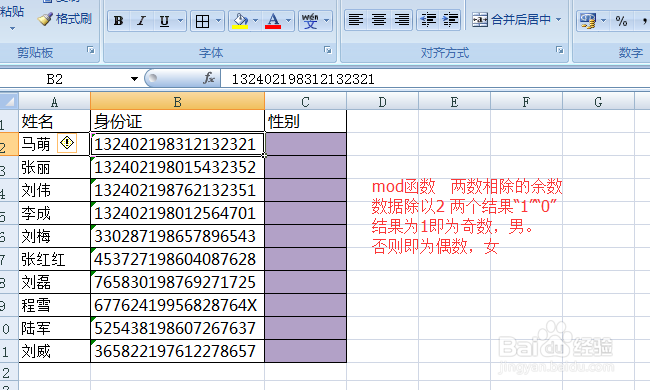650x390 pixels.
Task: Select column B header
Action: coord(177,102)
